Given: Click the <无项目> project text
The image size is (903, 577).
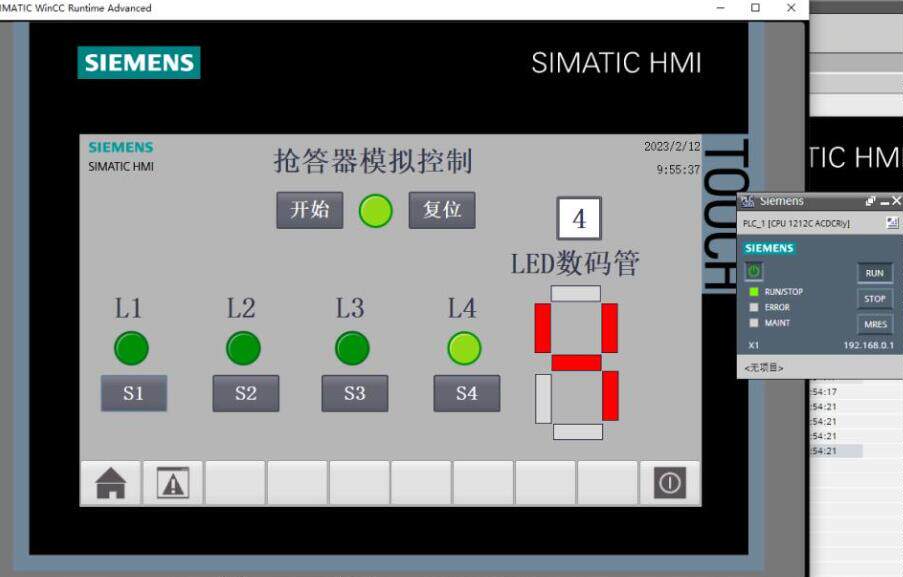Looking at the screenshot, I should (x=764, y=367).
